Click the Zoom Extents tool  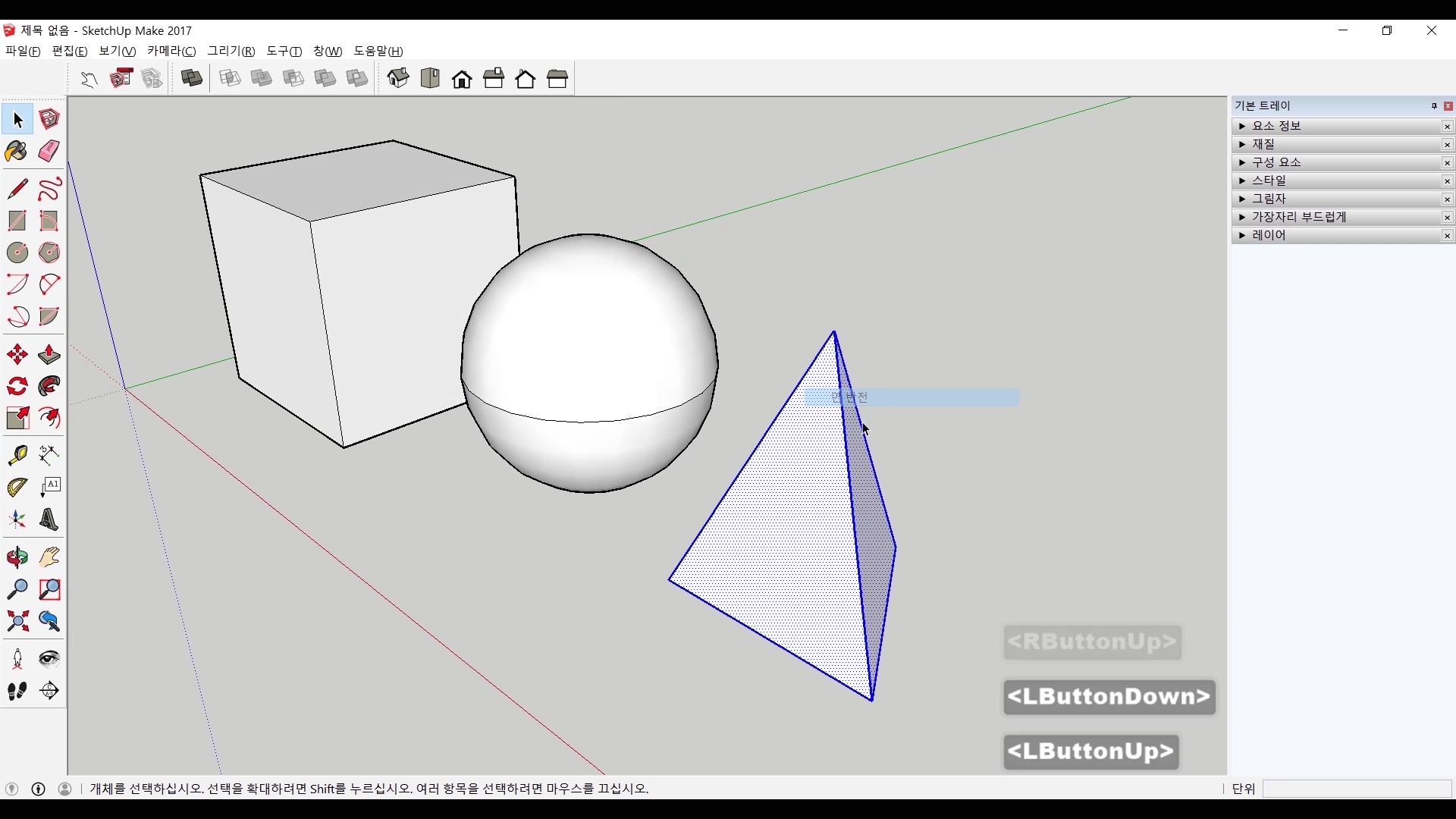17,622
